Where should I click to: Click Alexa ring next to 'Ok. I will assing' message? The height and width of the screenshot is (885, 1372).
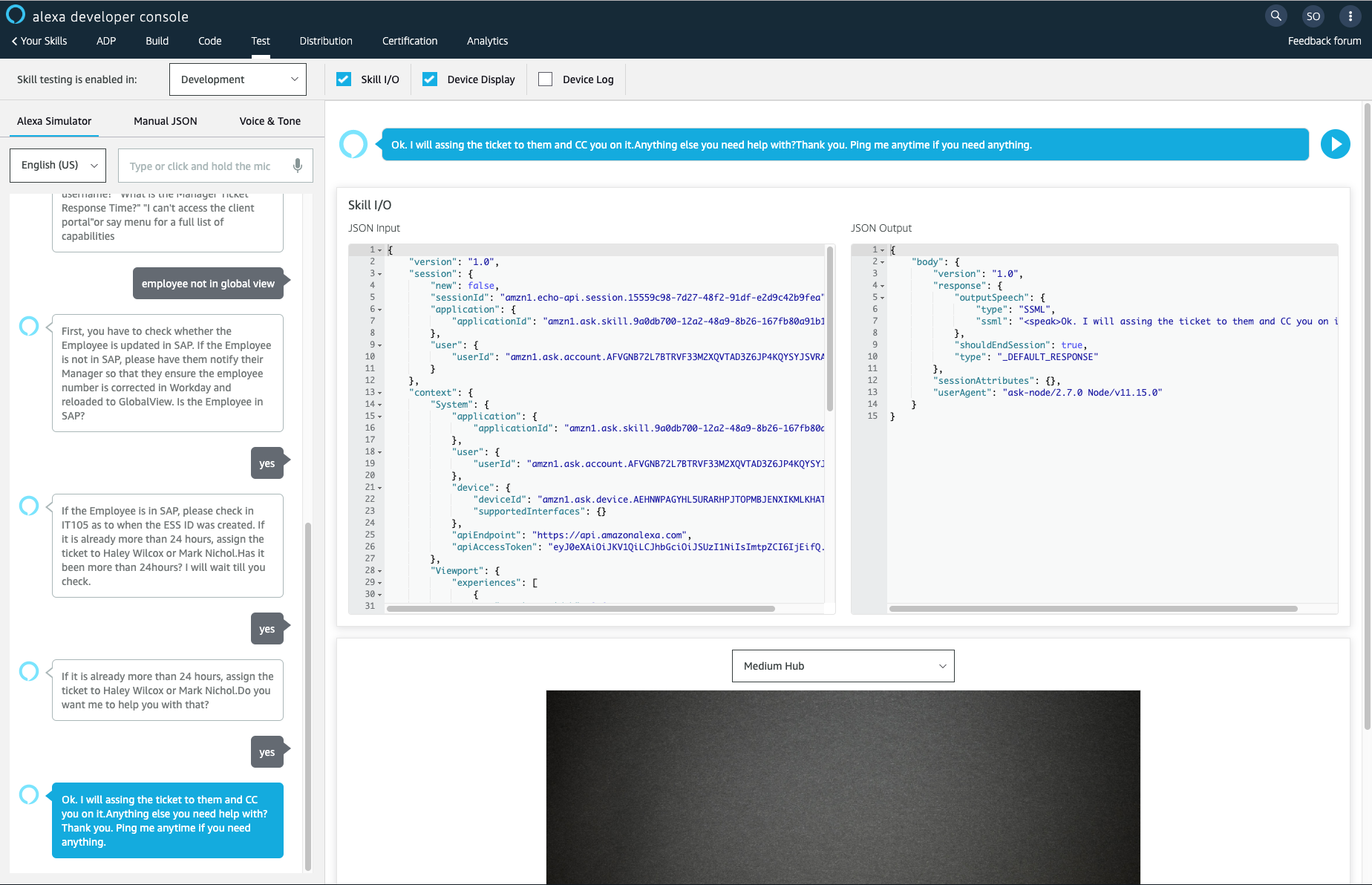(29, 794)
